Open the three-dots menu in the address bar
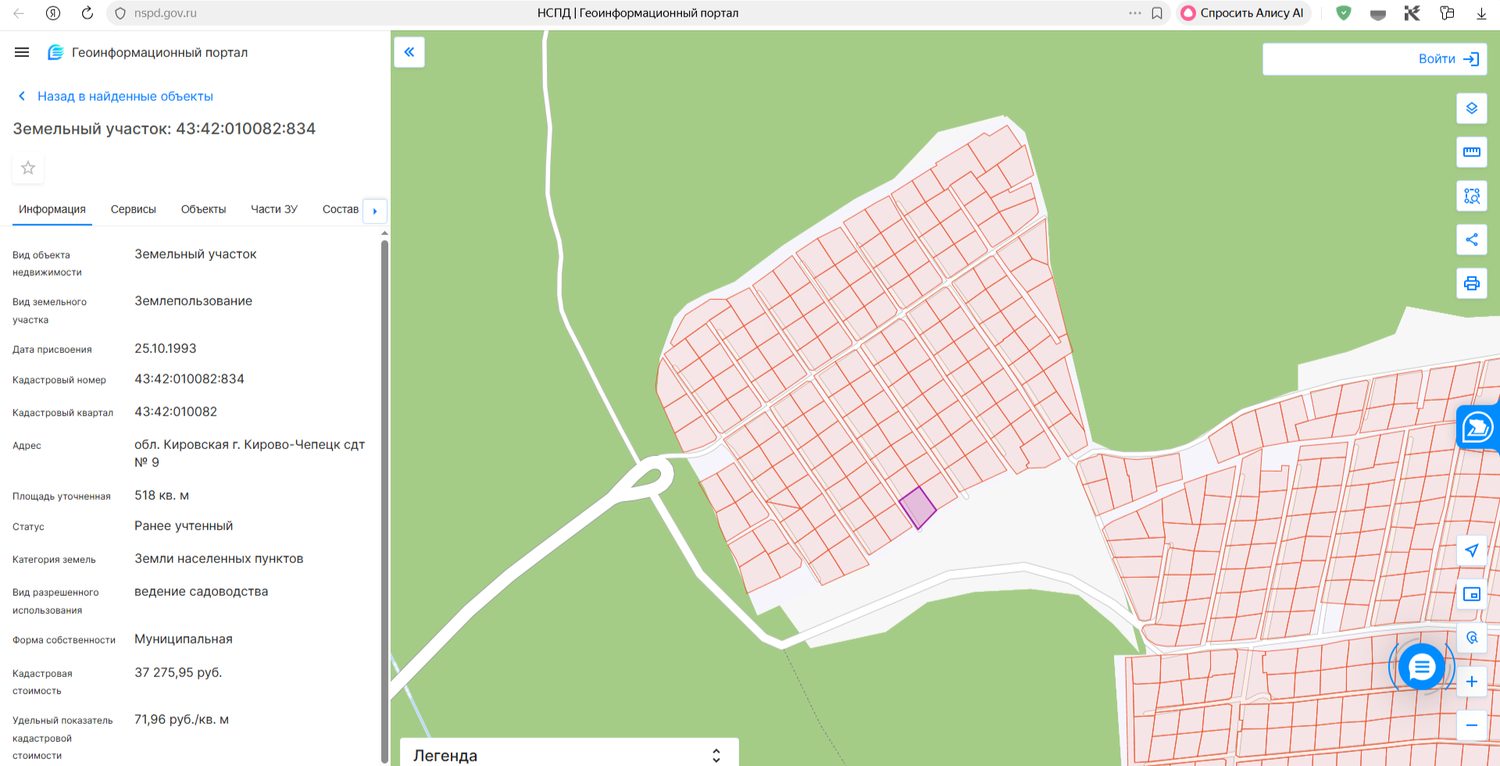 (x=1134, y=14)
